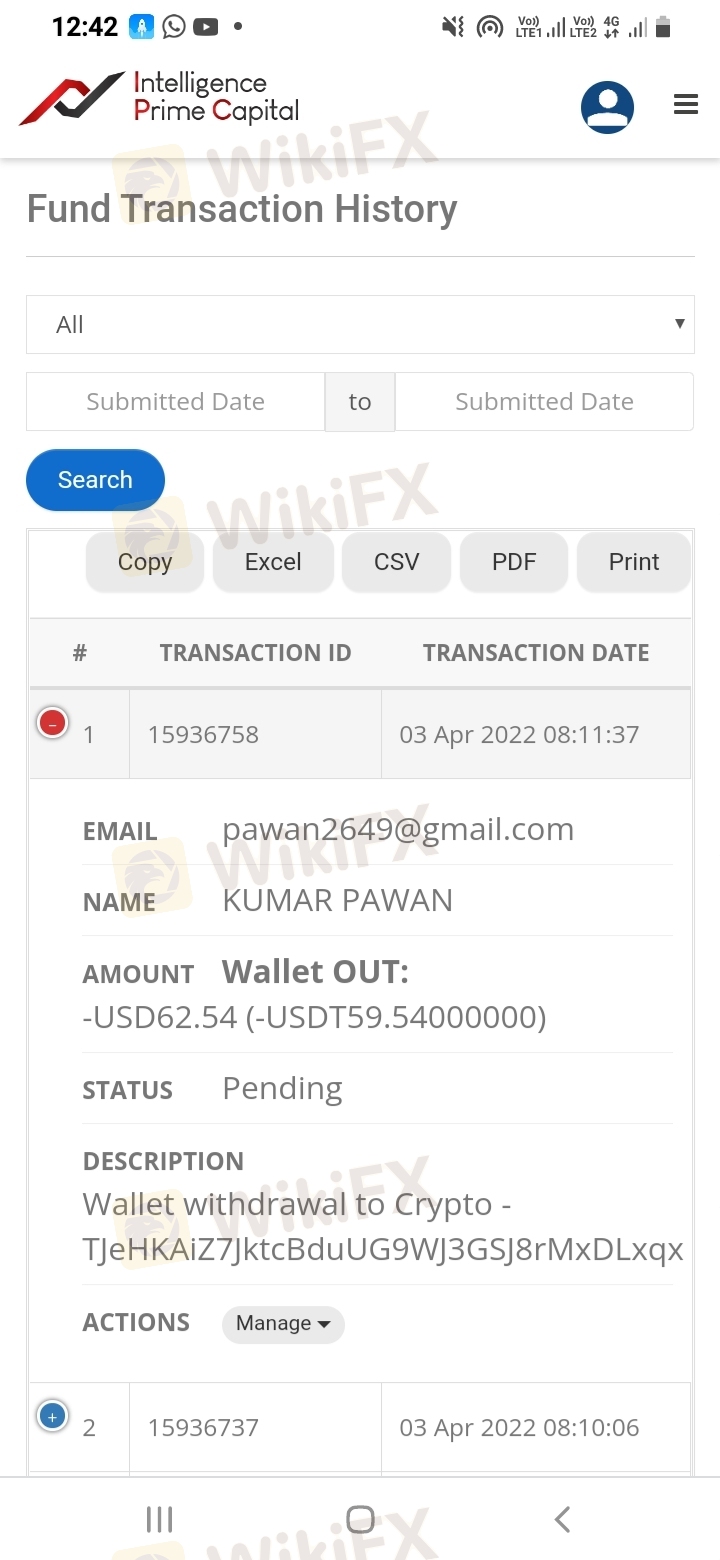This screenshot has width=720, height=1560.
Task: Print the transaction history
Action: [634, 562]
